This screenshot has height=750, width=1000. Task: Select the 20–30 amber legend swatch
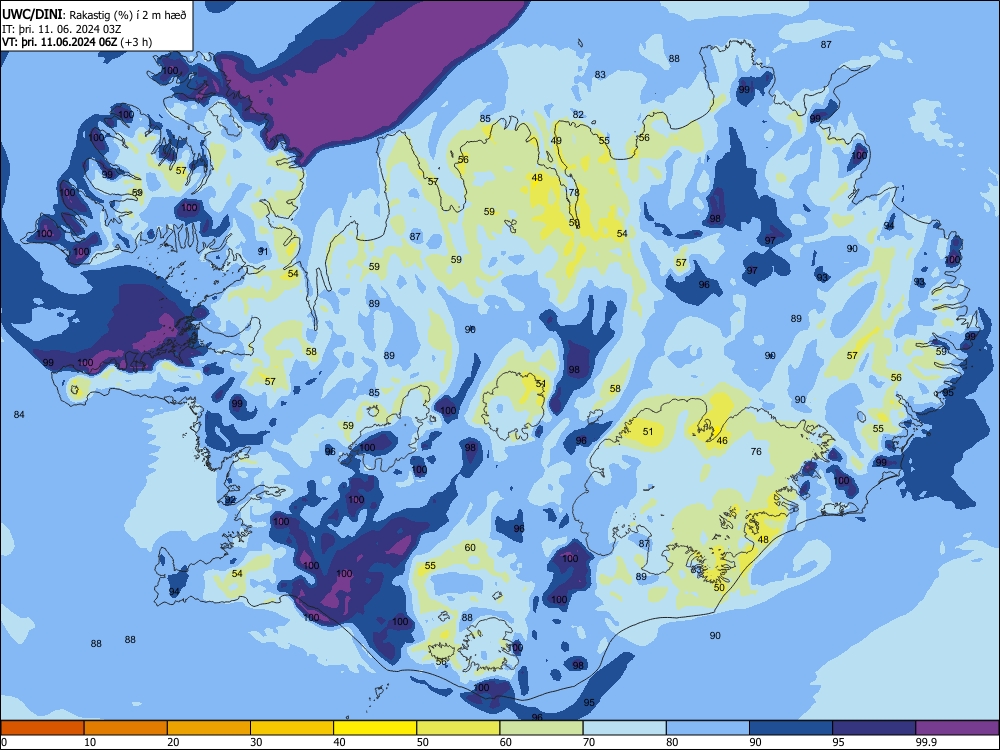pyautogui.click(x=209, y=728)
